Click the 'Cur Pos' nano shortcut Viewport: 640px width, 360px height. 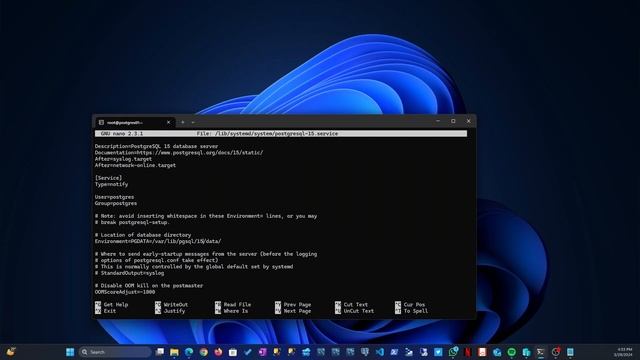tap(414, 304)
